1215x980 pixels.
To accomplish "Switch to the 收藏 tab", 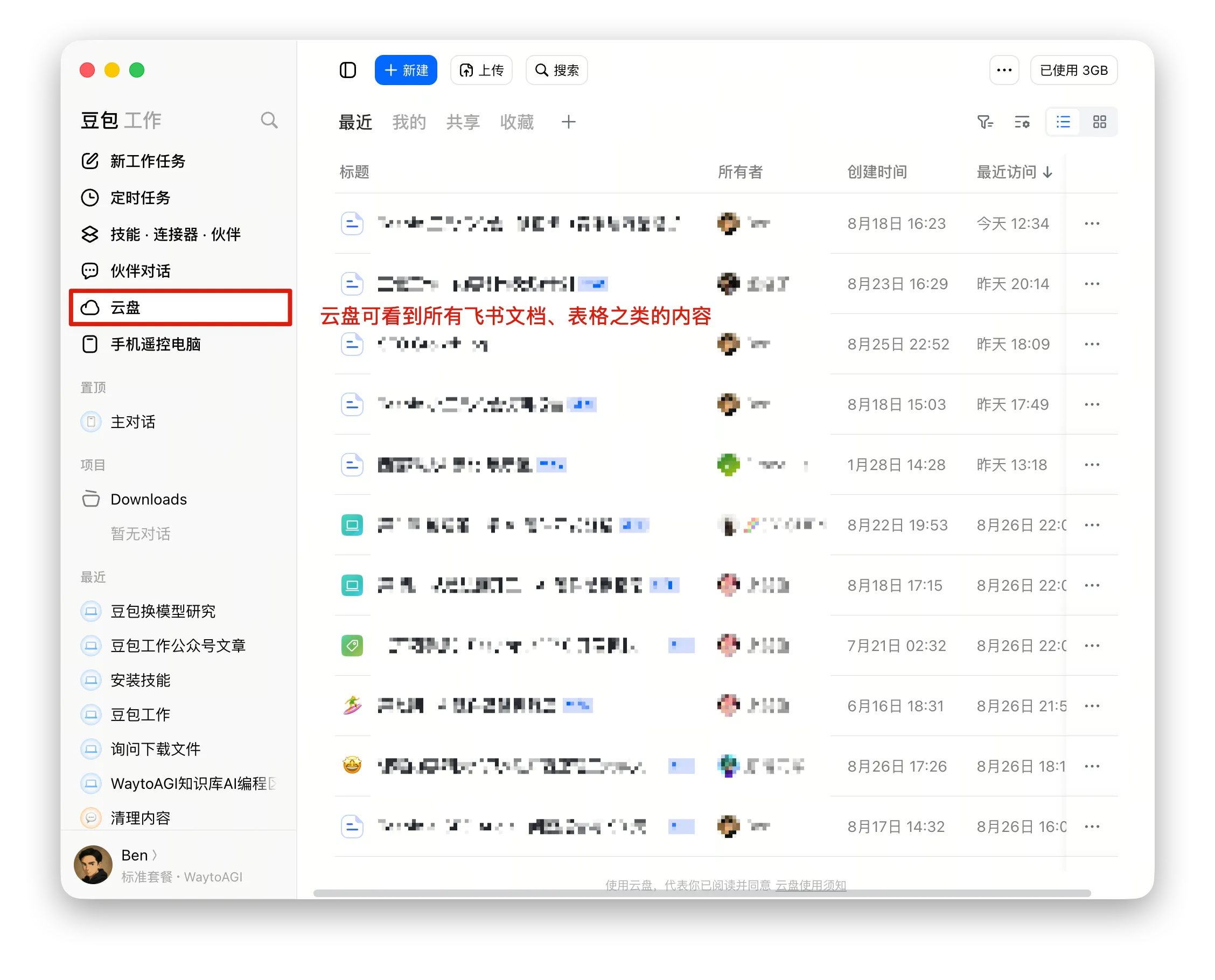I will point(516,122).
